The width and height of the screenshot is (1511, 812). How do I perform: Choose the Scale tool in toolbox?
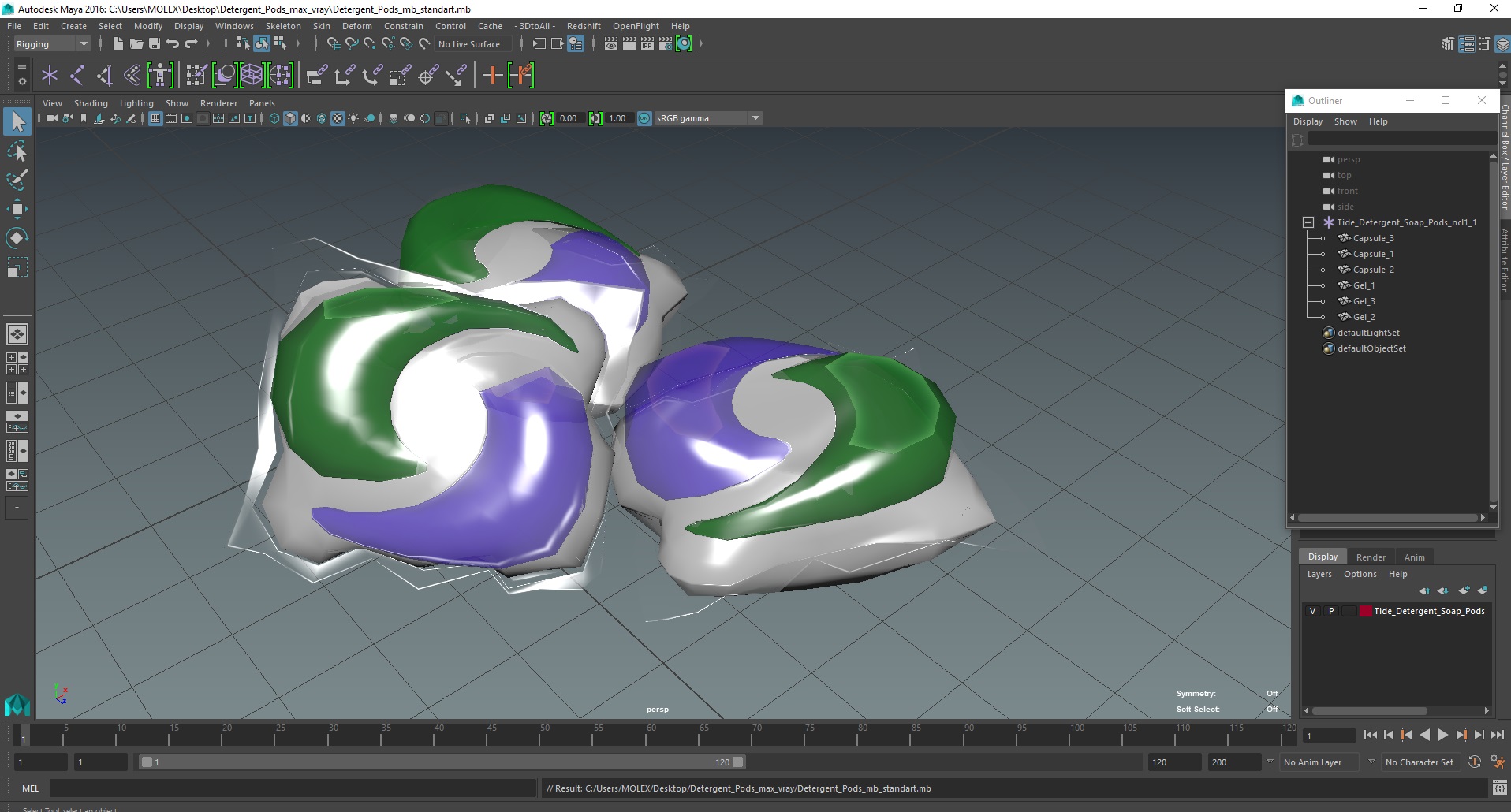17,267
